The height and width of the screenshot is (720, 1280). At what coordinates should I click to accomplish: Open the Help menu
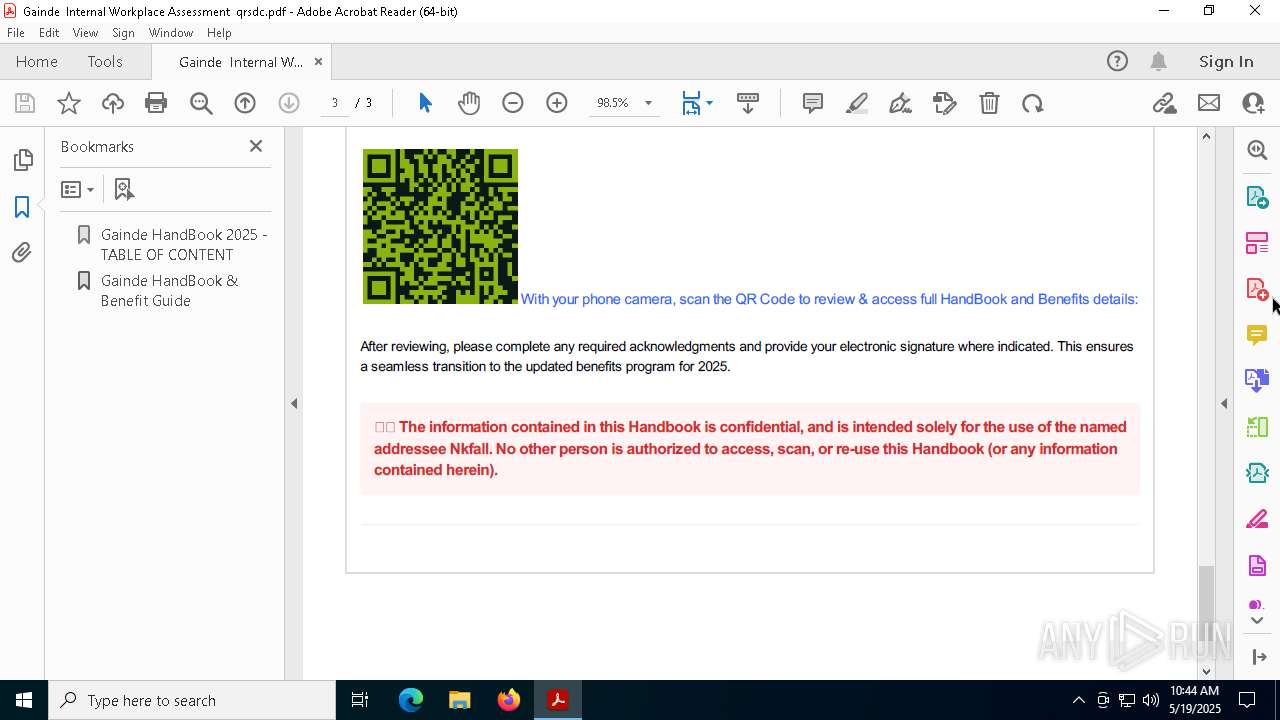[219, 32]
